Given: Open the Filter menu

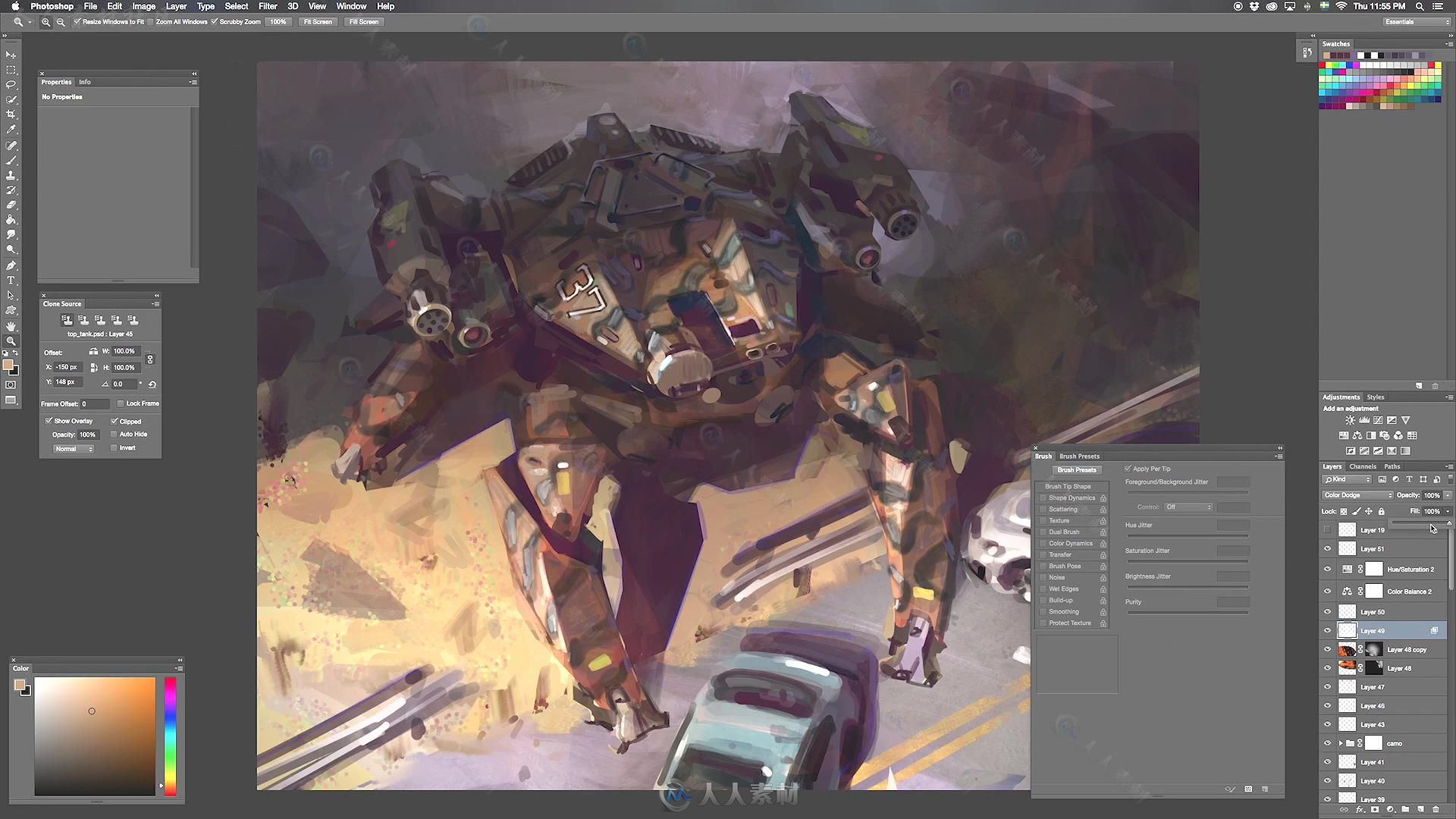Looking at the screenshot, I should [x=268, y=6].
